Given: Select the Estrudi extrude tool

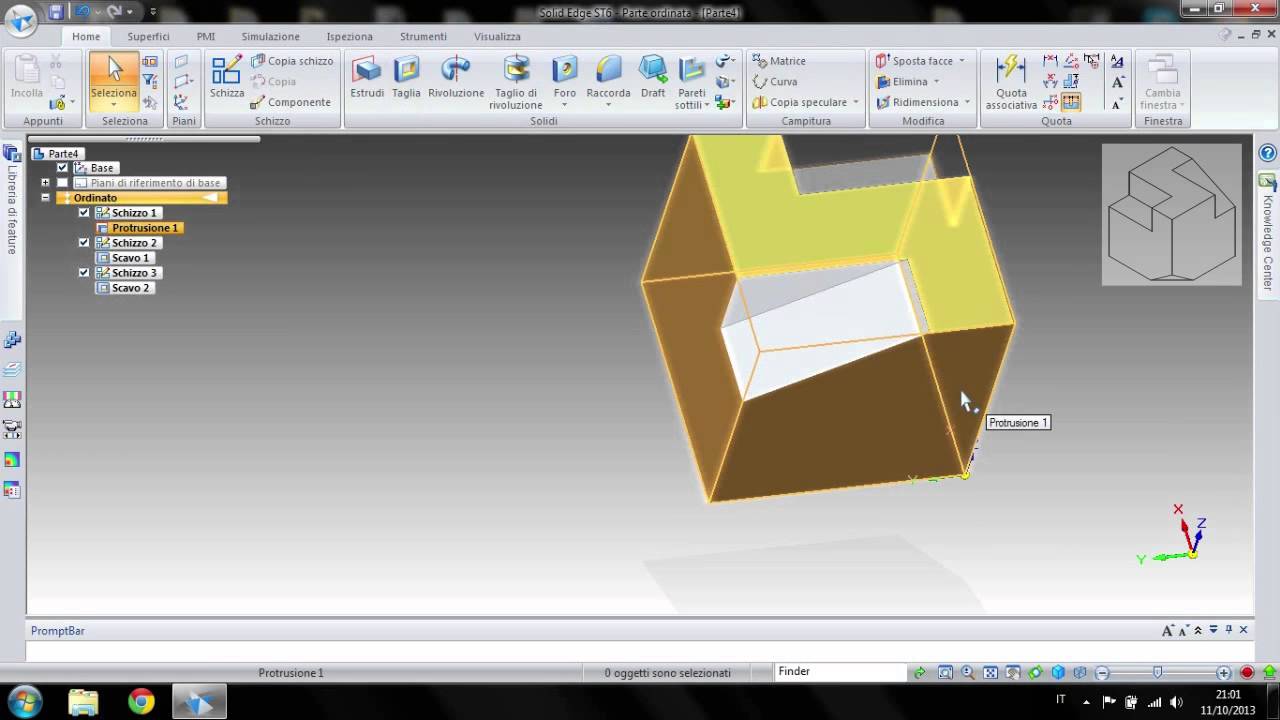Looking at the screenshot, I should [x=367, y=77].
